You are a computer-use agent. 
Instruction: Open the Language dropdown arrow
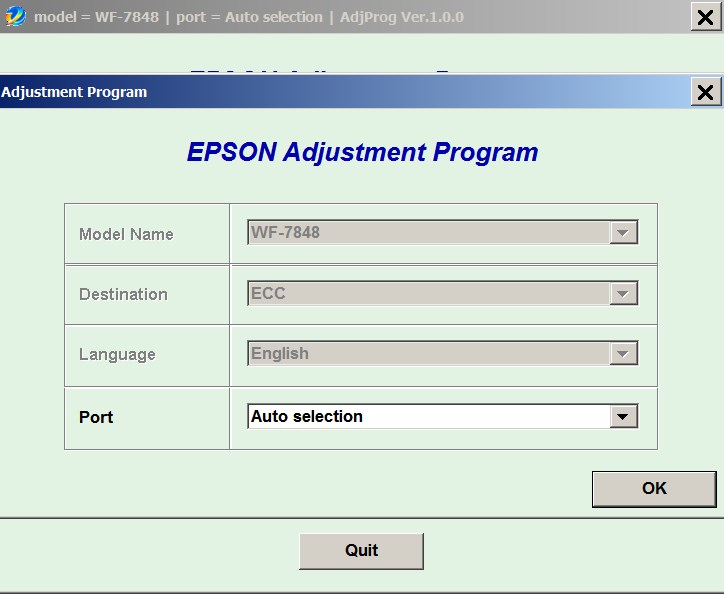click(x=623, y=353)
